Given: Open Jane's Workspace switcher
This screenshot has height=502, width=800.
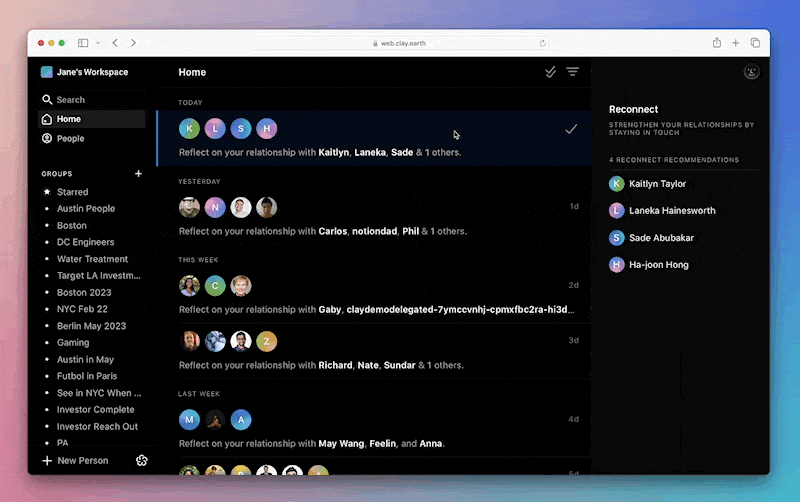Looking at the screenshot, I should 85,72.
